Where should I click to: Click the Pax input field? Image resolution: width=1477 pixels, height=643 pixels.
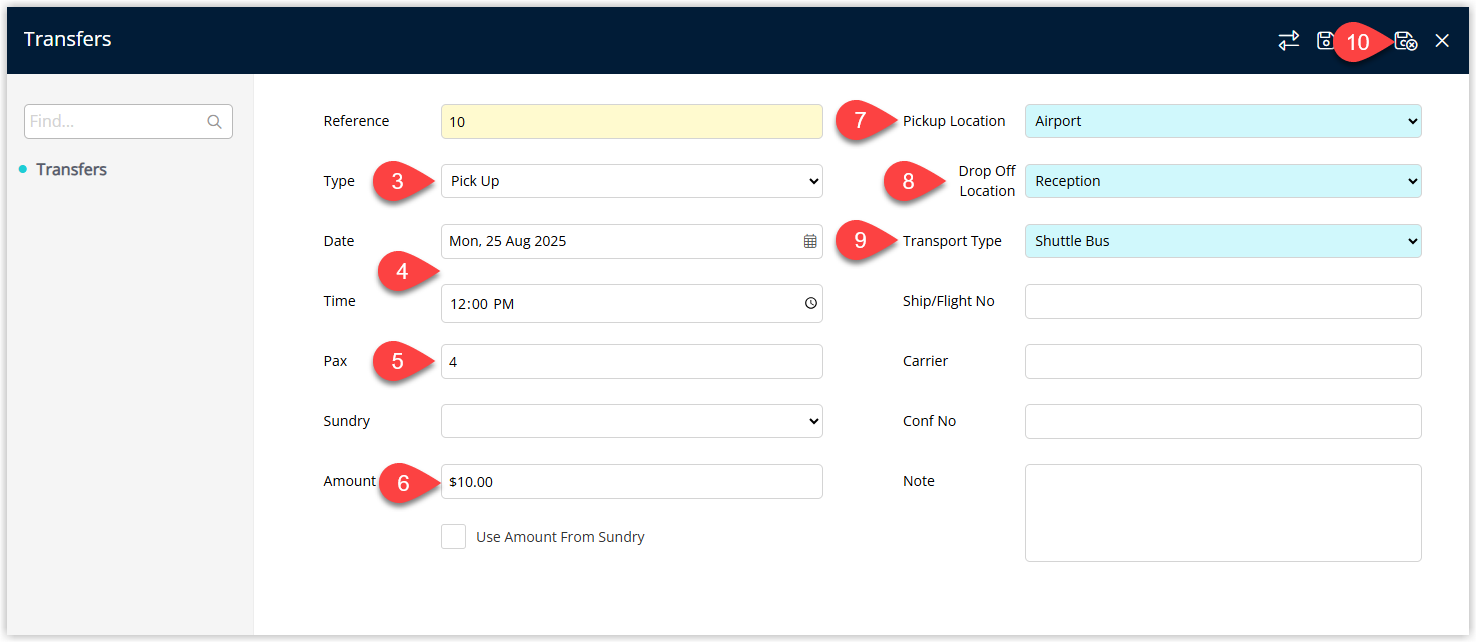(x=631, y=361)
